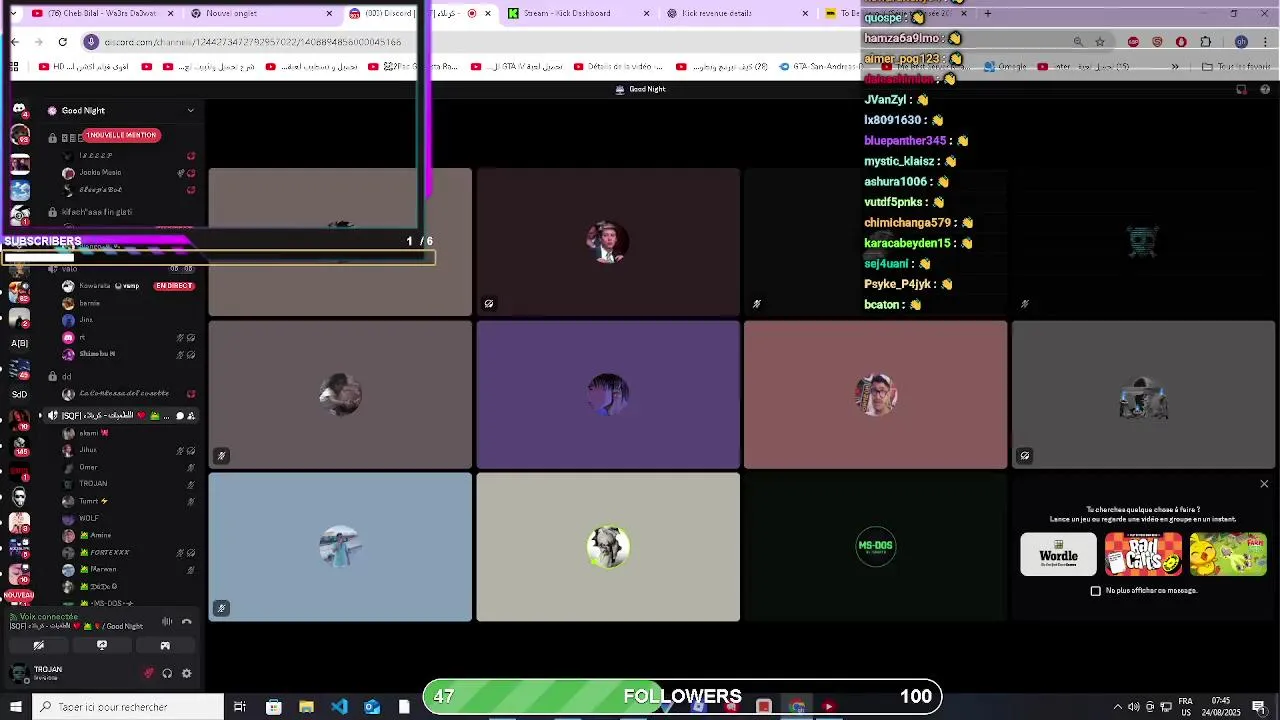Switch to Nouvel onglet tab
The width and height of the screenshot is (1280, 720).
pos(260,13)
